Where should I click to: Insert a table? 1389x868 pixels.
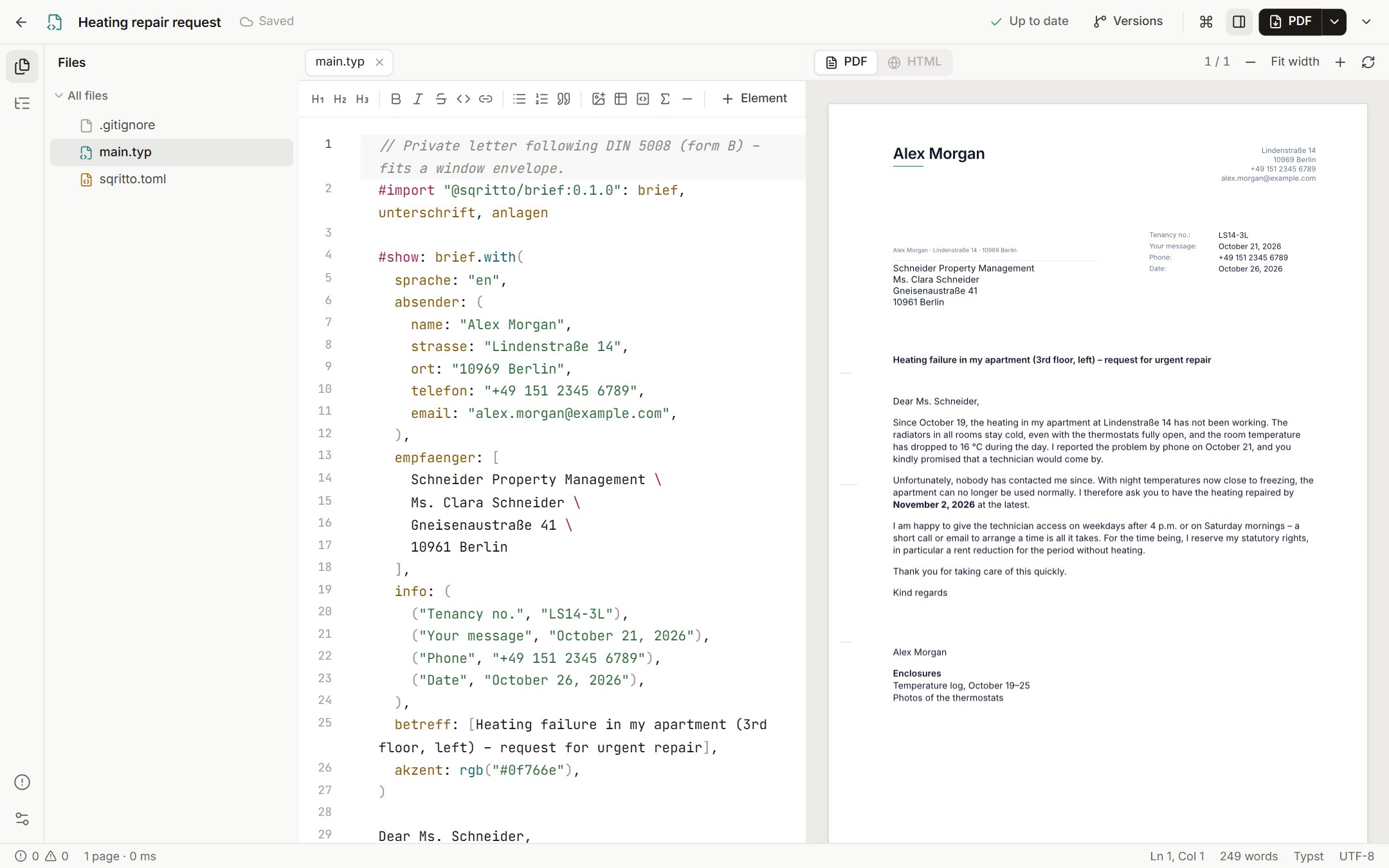tap(621, 99)
